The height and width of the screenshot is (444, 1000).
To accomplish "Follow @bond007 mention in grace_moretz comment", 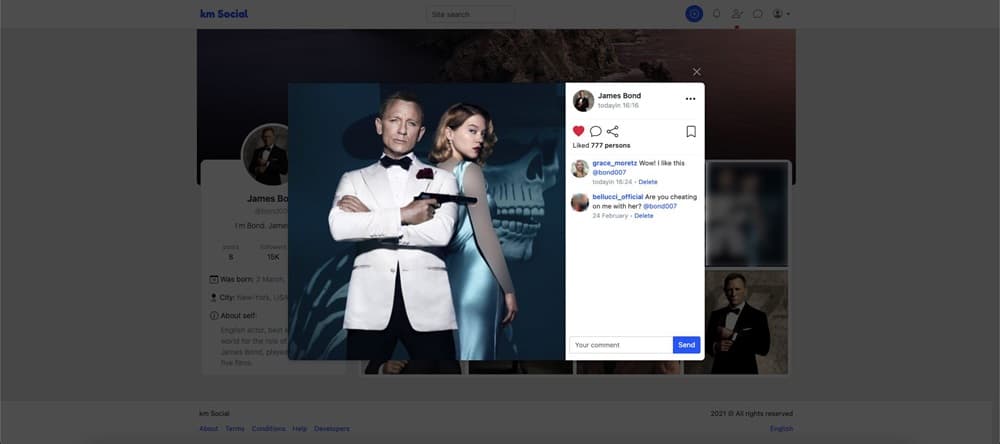I will pos(609,172).
